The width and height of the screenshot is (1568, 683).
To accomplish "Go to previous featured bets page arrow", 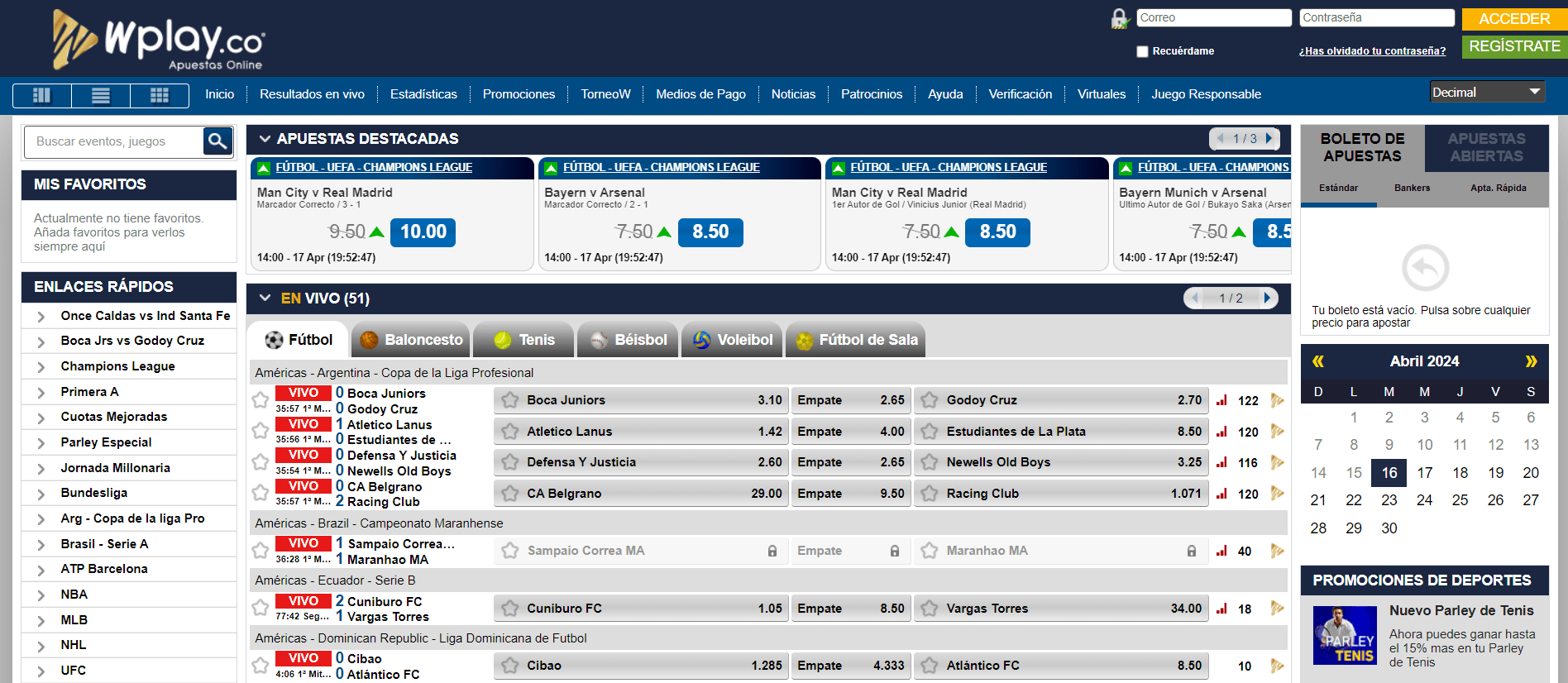I will [x=1219, y=138].
